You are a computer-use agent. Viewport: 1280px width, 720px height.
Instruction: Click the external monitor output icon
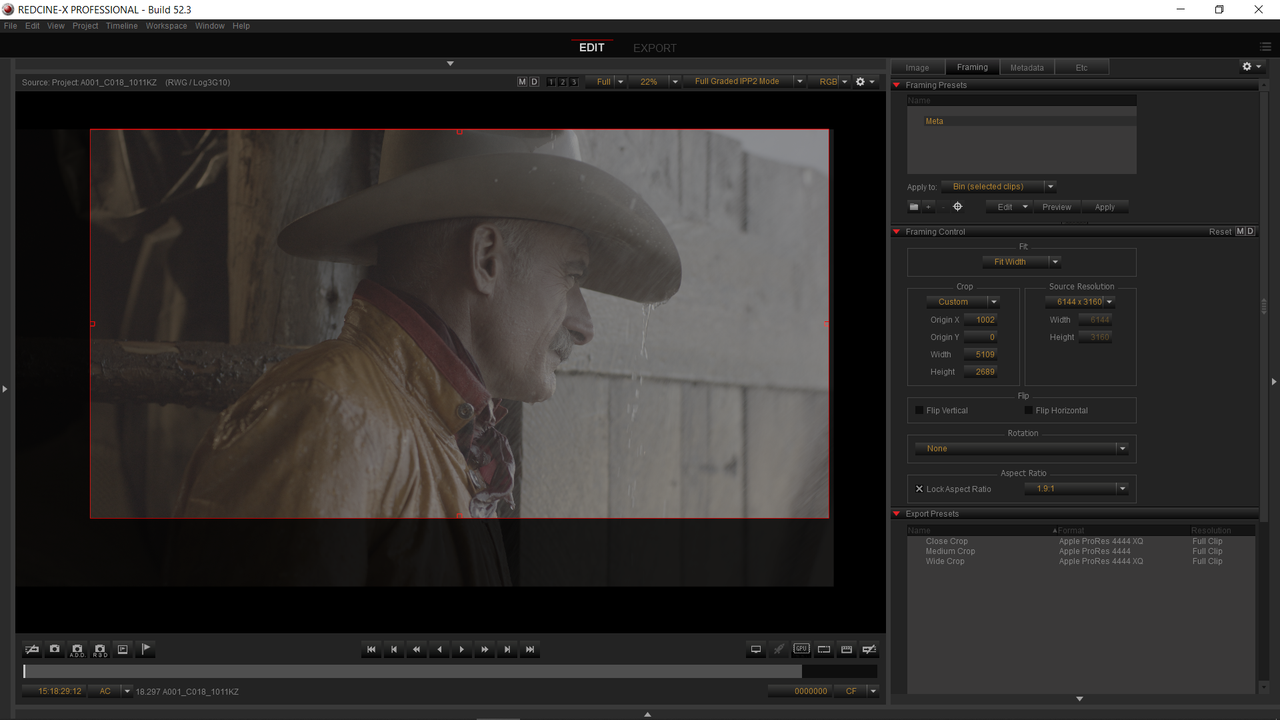(756, 649)
